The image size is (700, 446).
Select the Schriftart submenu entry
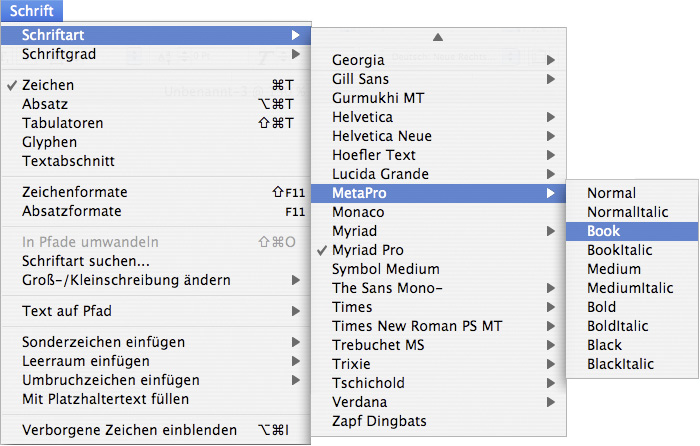pyautogui.click(x=156, y=35)
